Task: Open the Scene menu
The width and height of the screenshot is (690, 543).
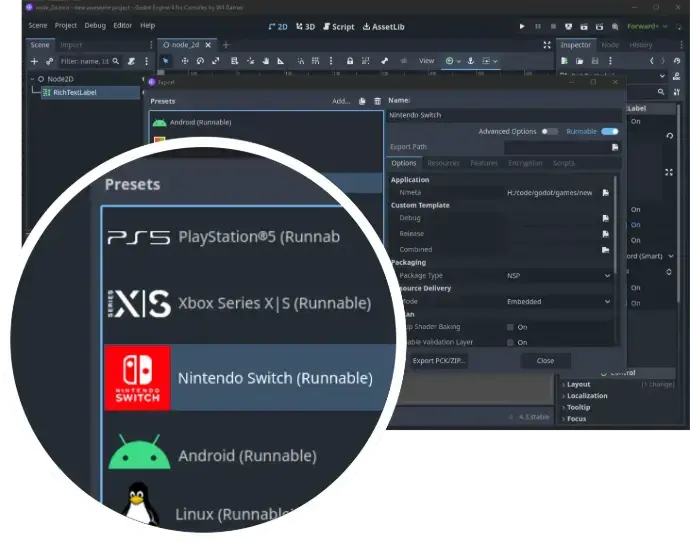Action: (38, 26)
